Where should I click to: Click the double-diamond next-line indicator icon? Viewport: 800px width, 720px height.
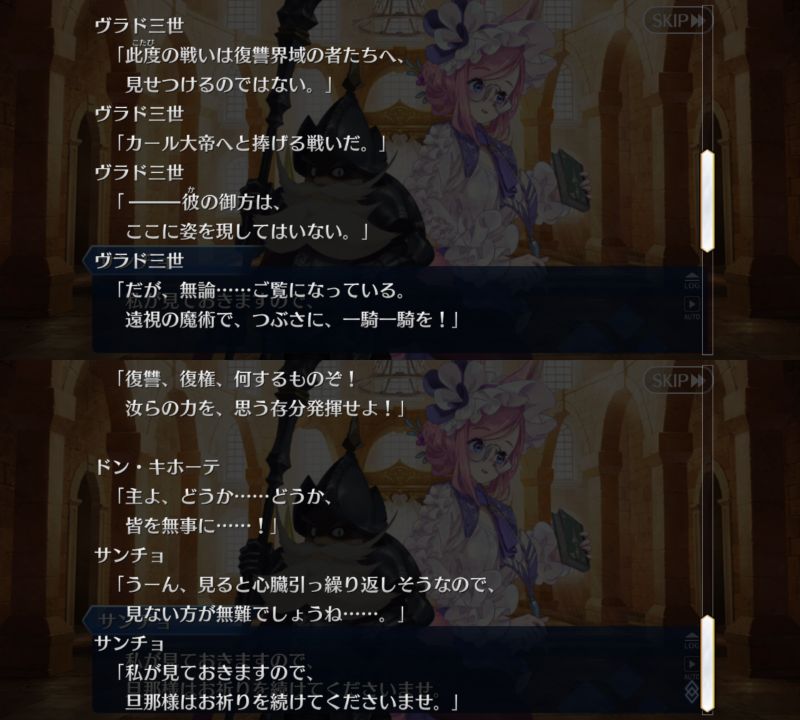pos(692,694)
